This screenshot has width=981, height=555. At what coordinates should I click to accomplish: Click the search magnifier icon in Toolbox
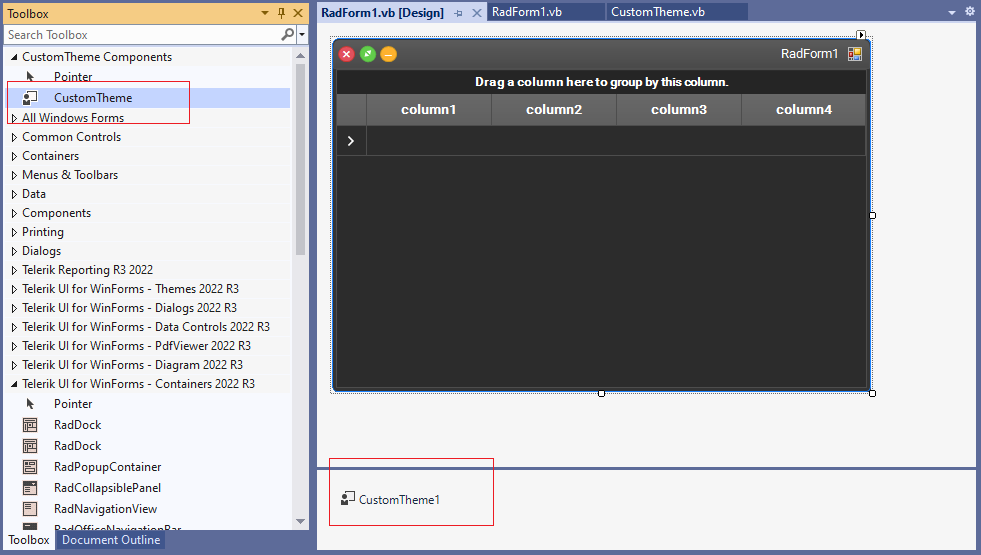coord(287,34)
